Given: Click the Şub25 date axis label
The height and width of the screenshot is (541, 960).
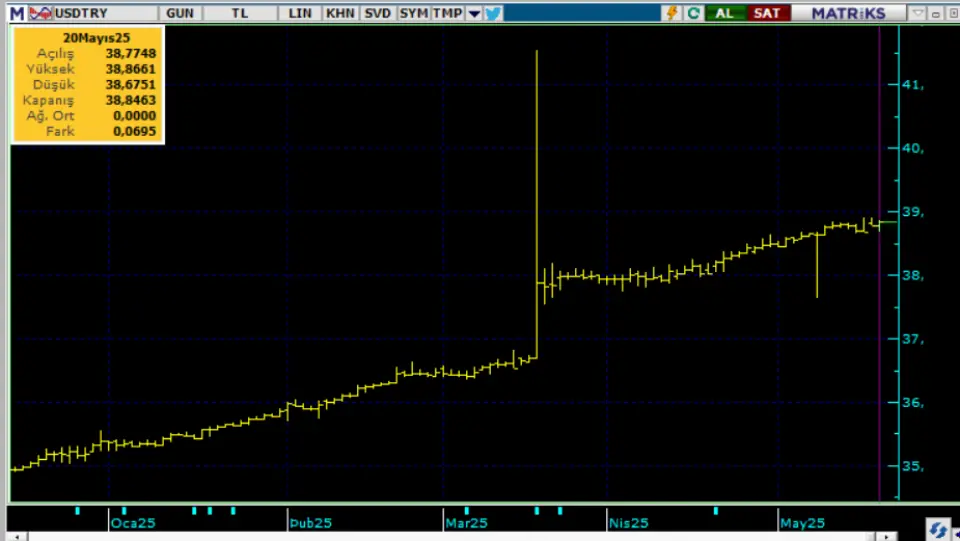Looking at the screenshot, I should pyautogui.click(x=311, y=523).
